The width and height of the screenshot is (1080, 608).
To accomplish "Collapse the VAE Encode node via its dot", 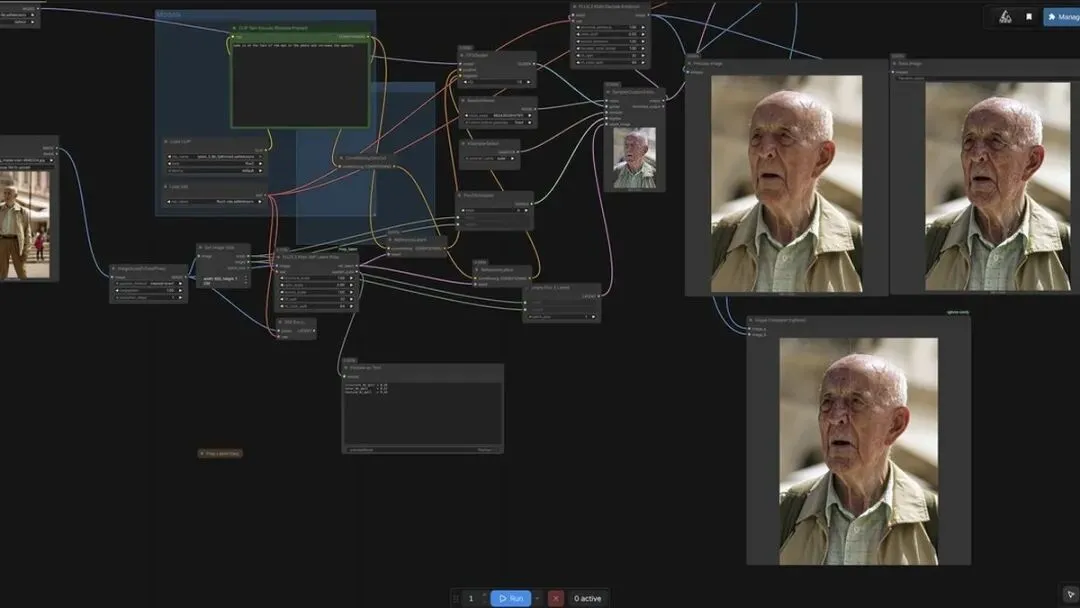I will [x=280, y=322].
